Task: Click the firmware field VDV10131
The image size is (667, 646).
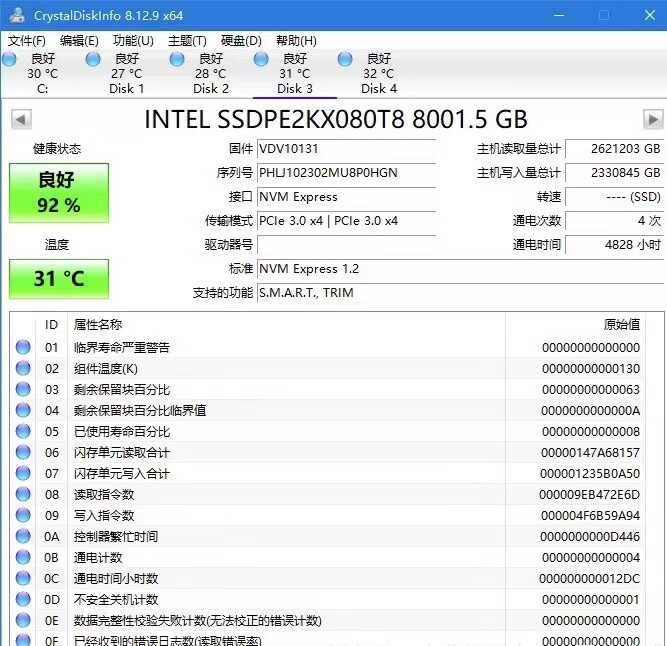Action: (346, 149)
